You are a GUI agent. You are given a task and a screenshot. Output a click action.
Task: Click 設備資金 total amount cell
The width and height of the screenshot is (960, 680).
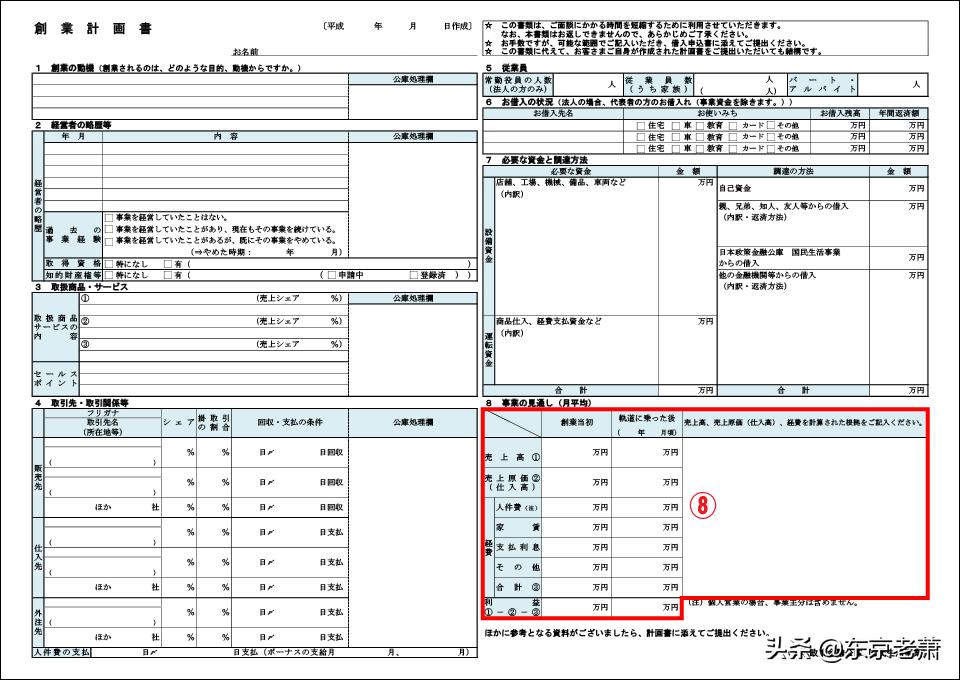pos(687,246)
